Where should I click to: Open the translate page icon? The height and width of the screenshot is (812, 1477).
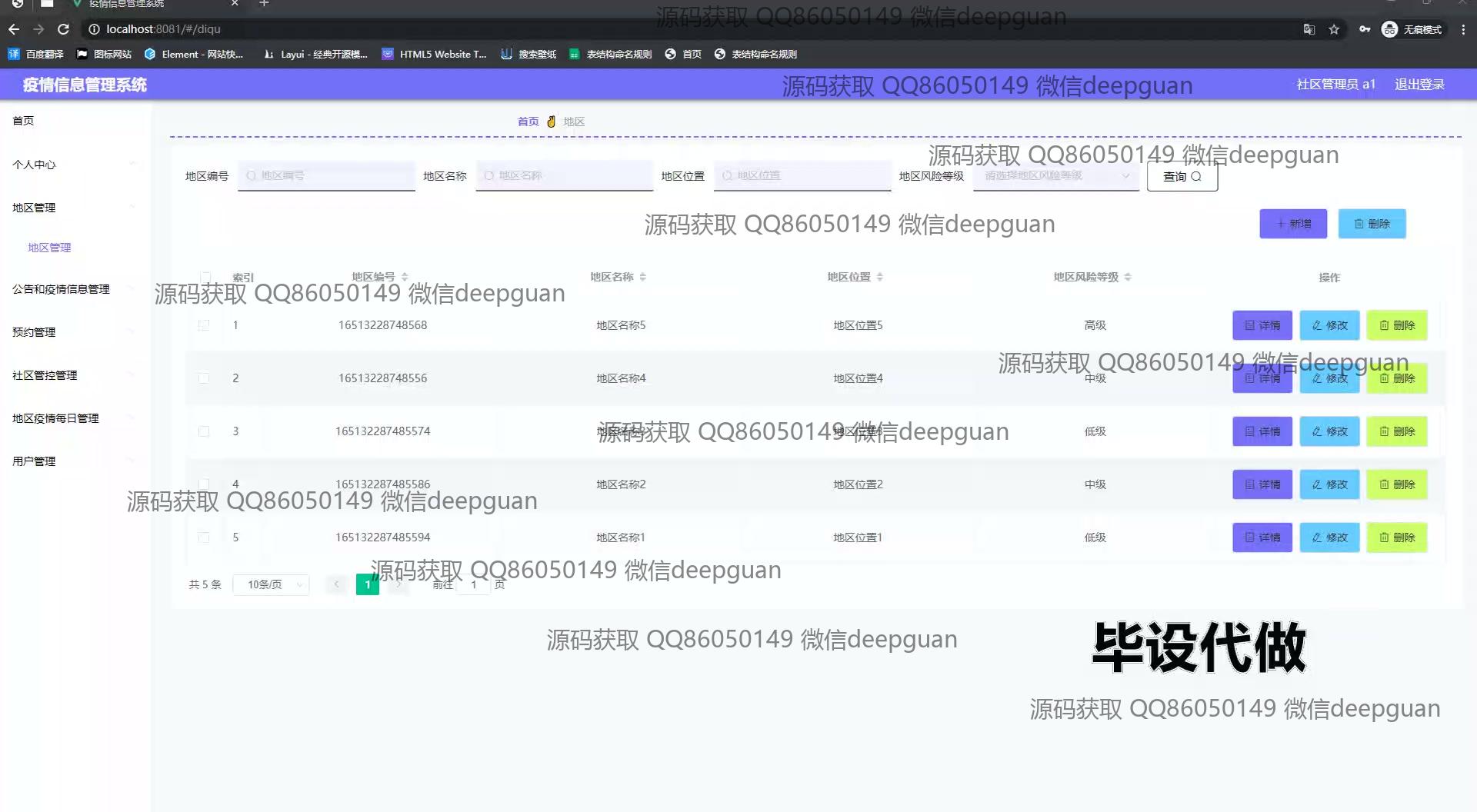coord(1309,29)
